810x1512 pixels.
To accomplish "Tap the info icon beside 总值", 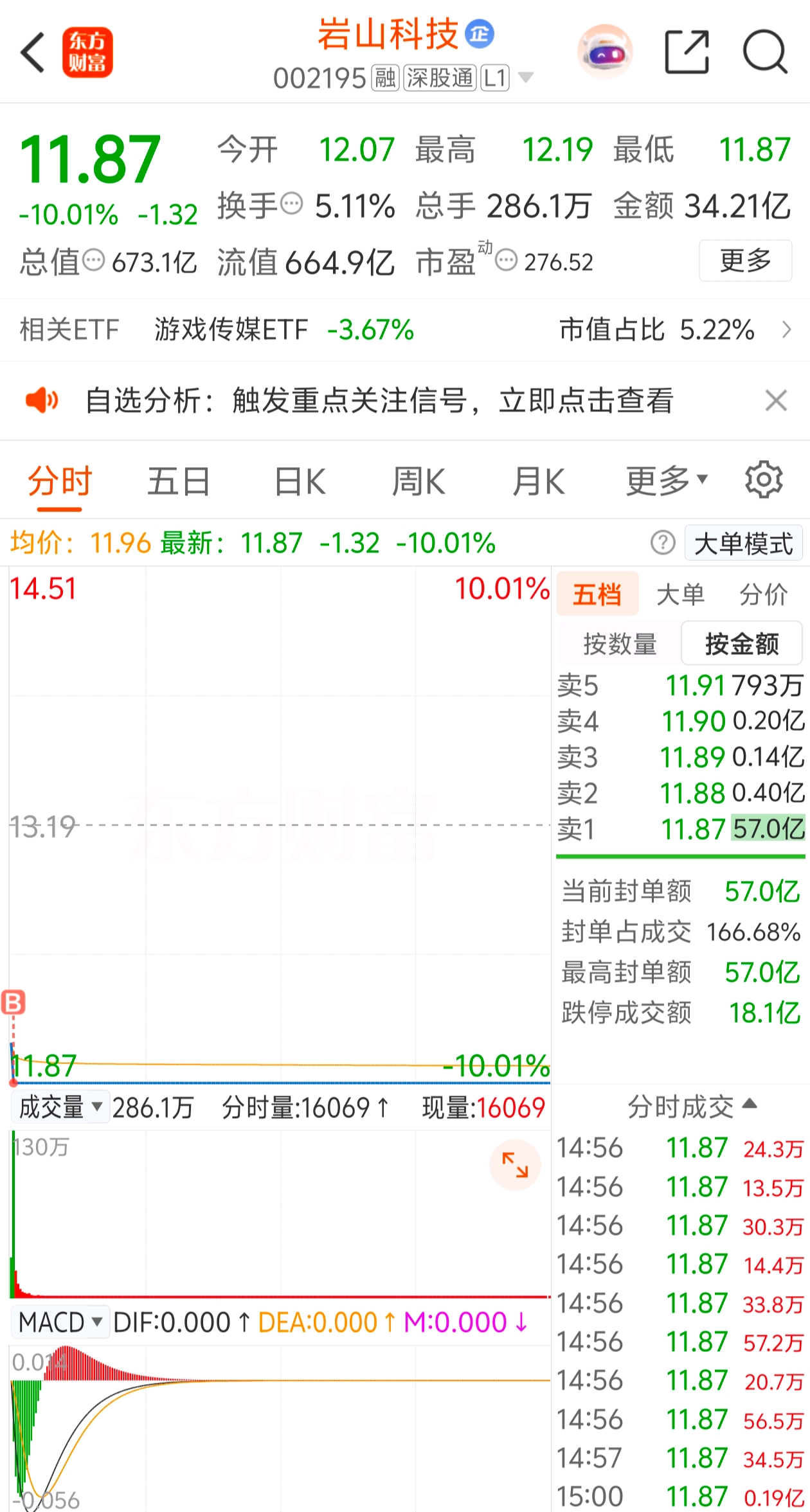I will [94, 260].
